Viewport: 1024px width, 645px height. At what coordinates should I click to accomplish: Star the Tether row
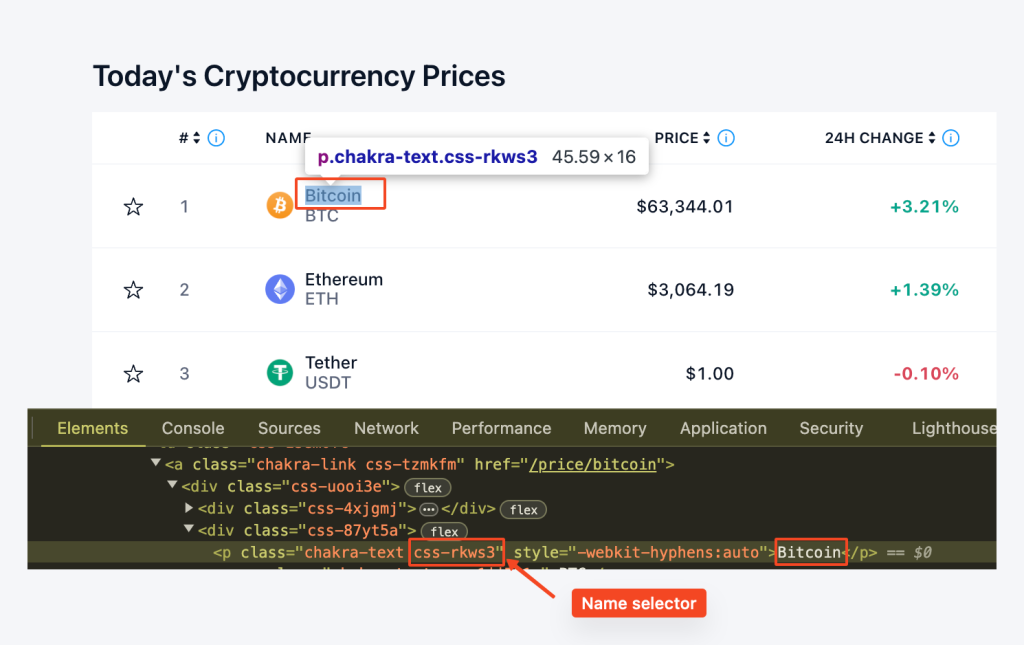[133, 373]
